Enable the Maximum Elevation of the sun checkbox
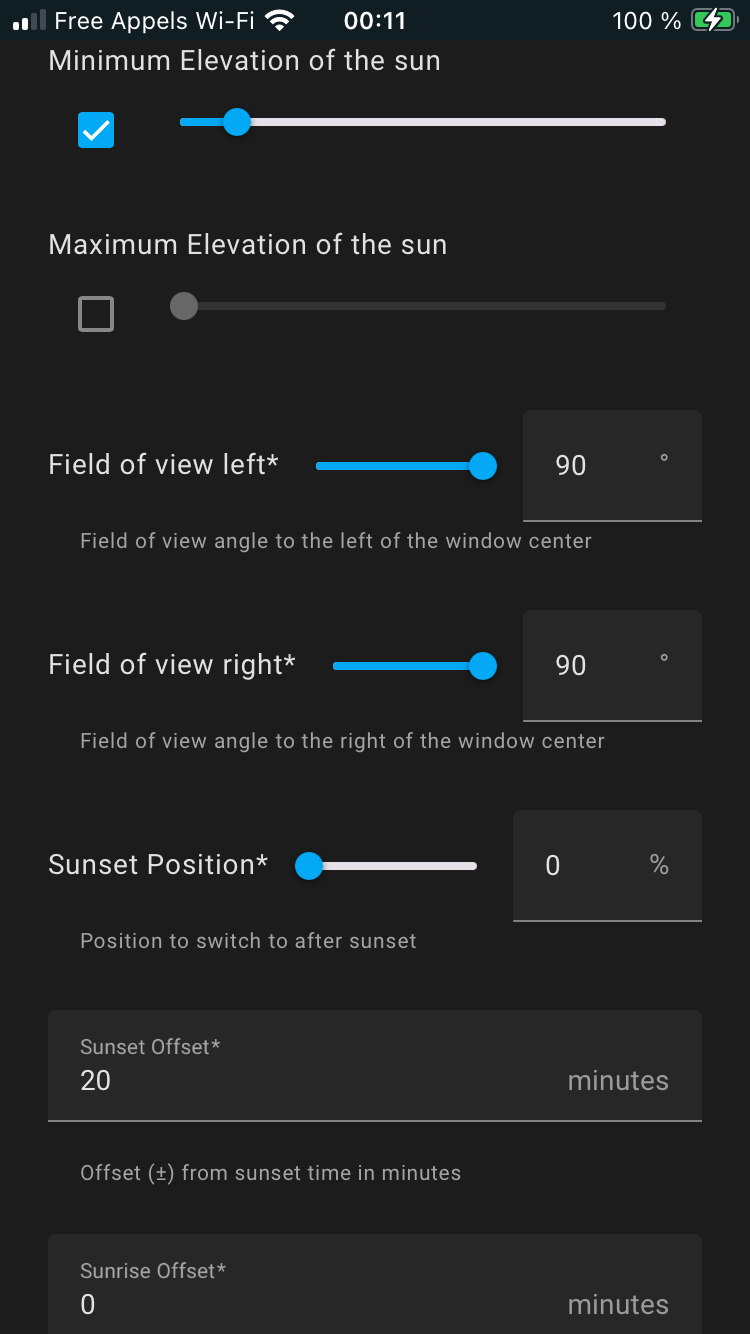Viewport: 750px width, 1334px height. coord(96,314)
